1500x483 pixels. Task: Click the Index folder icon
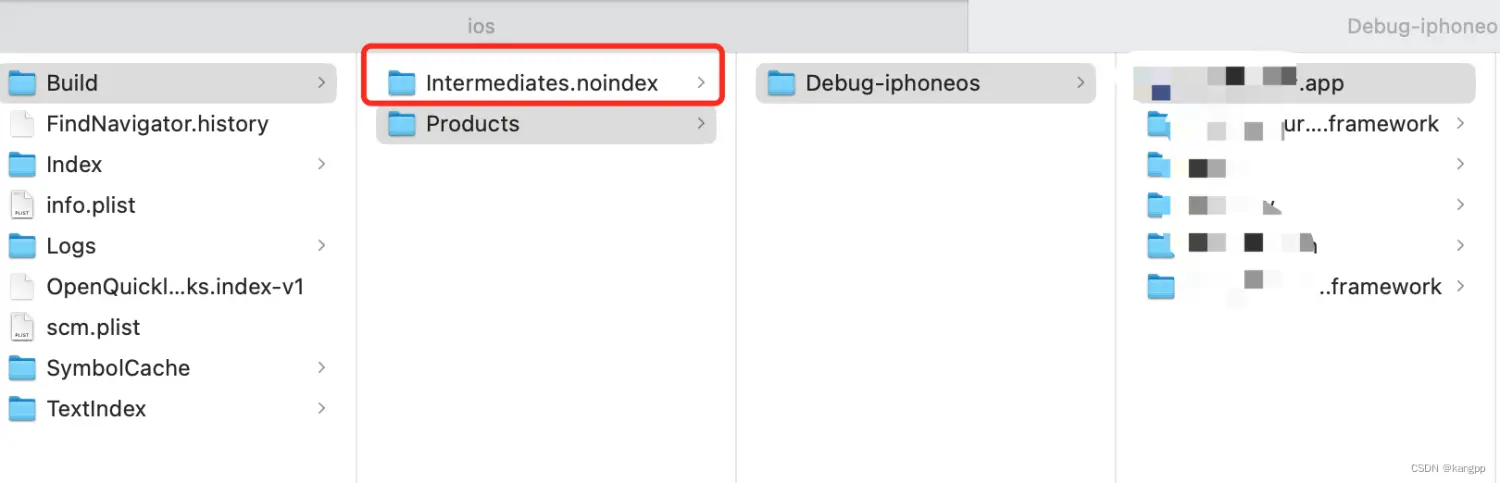(22, 165)
